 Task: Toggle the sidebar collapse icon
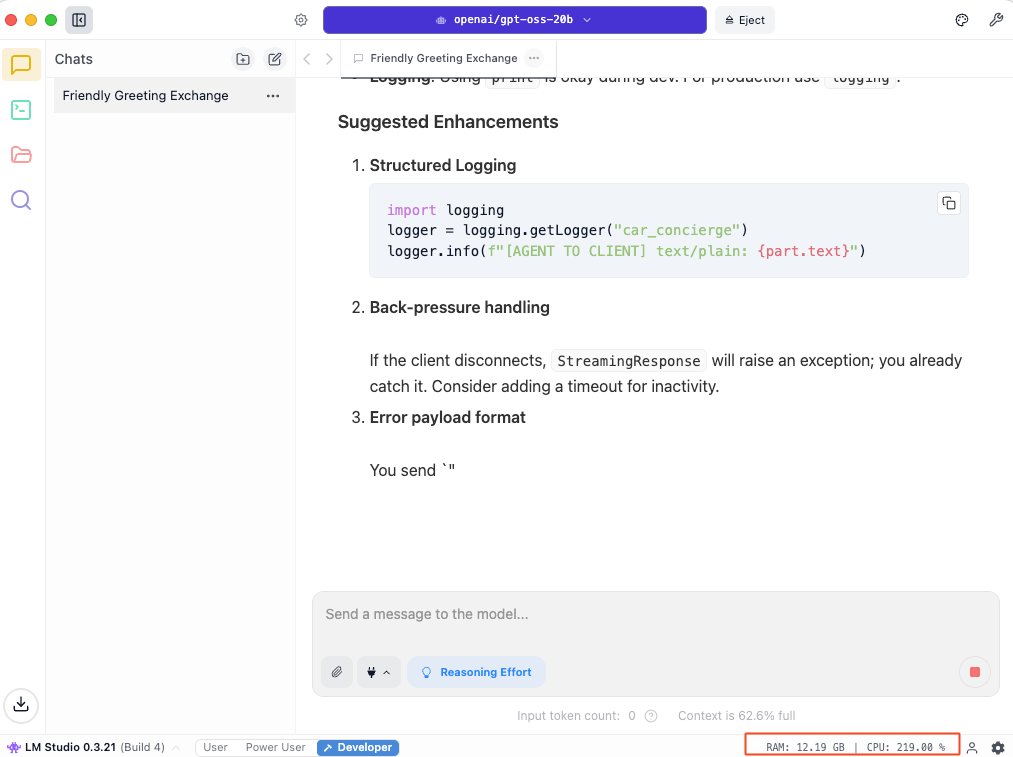pos(79,20)
